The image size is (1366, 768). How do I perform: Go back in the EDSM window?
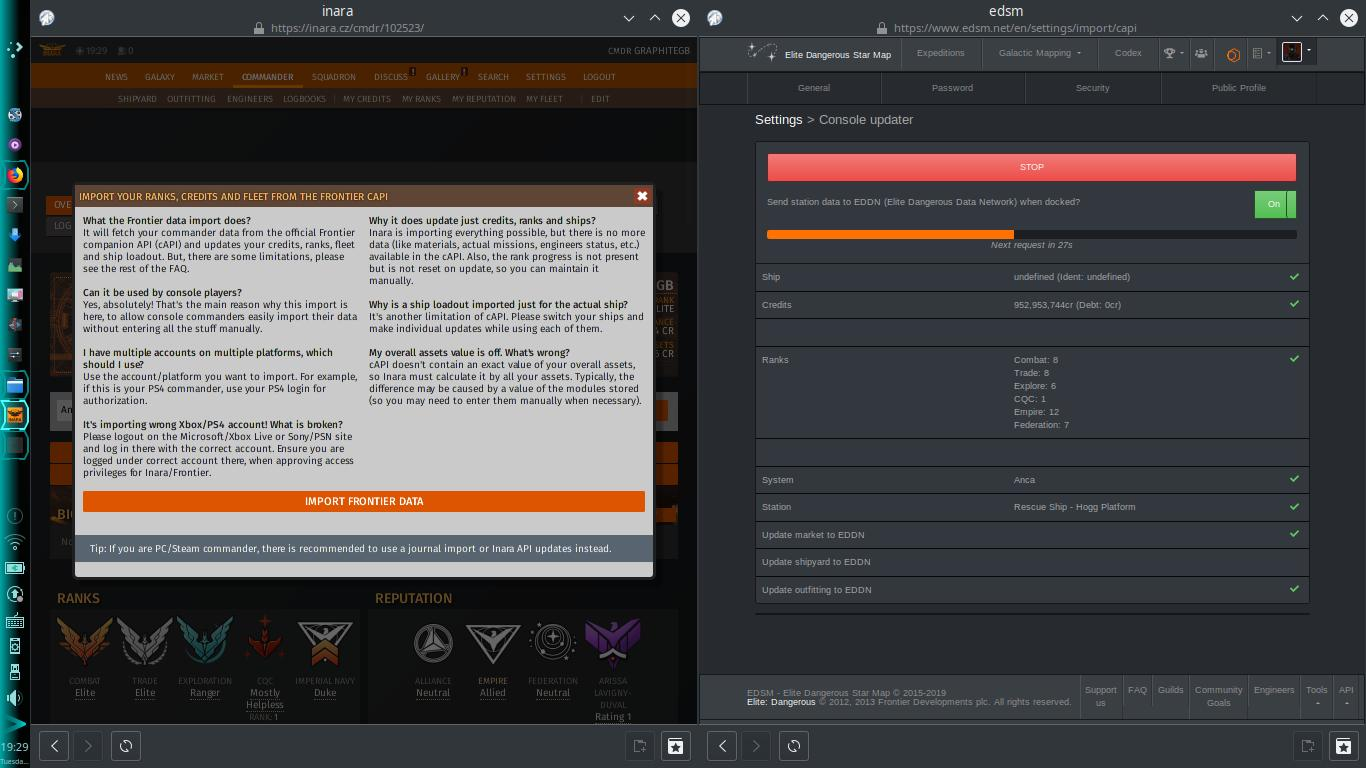[722, 745]
